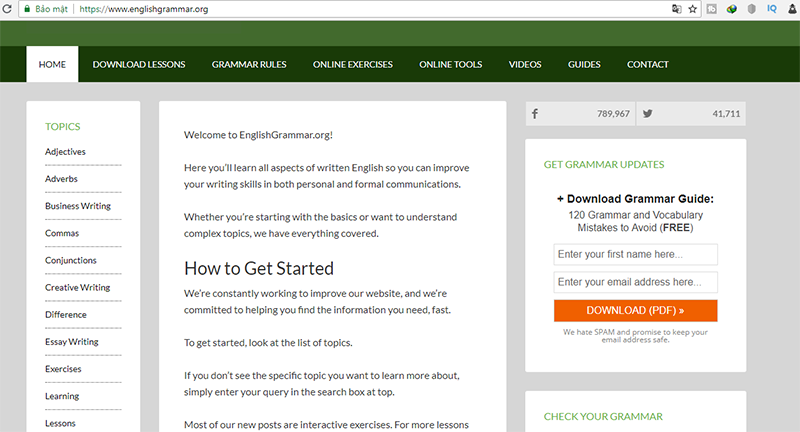Click the DOWNLOAD (PDF) button

tap(636, 311)
